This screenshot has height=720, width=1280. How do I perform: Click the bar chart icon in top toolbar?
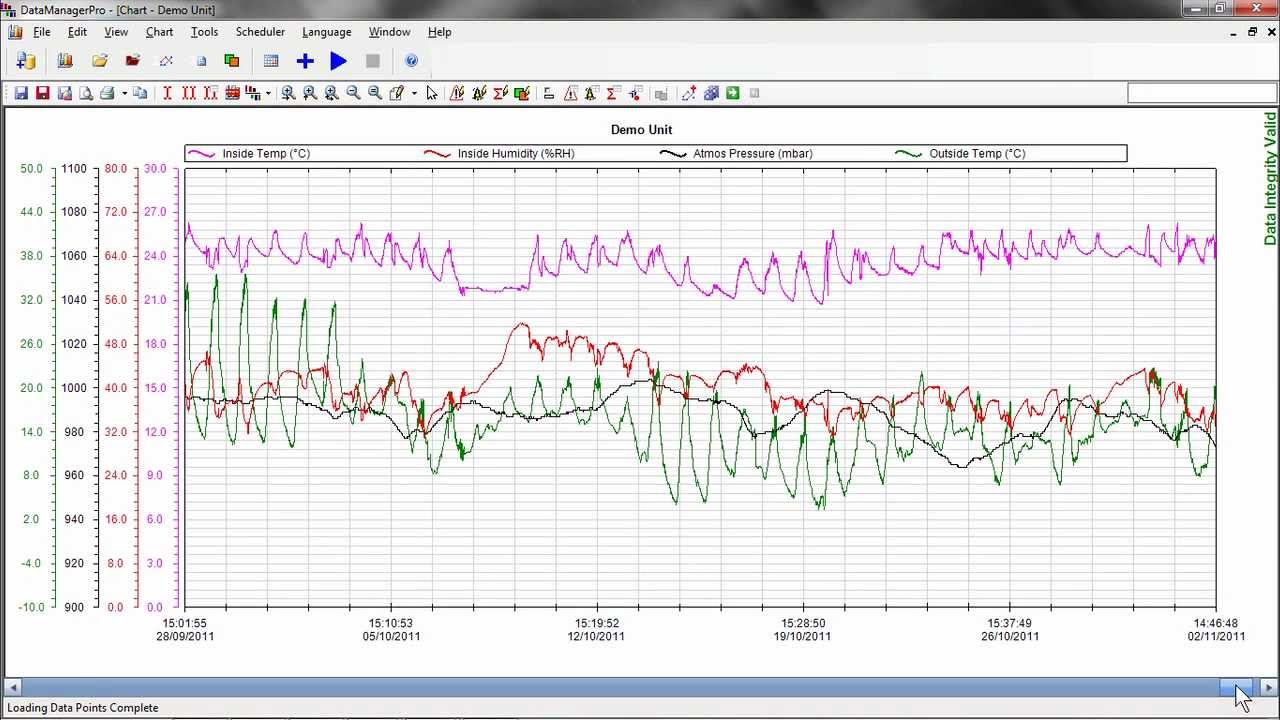point(65,61)
